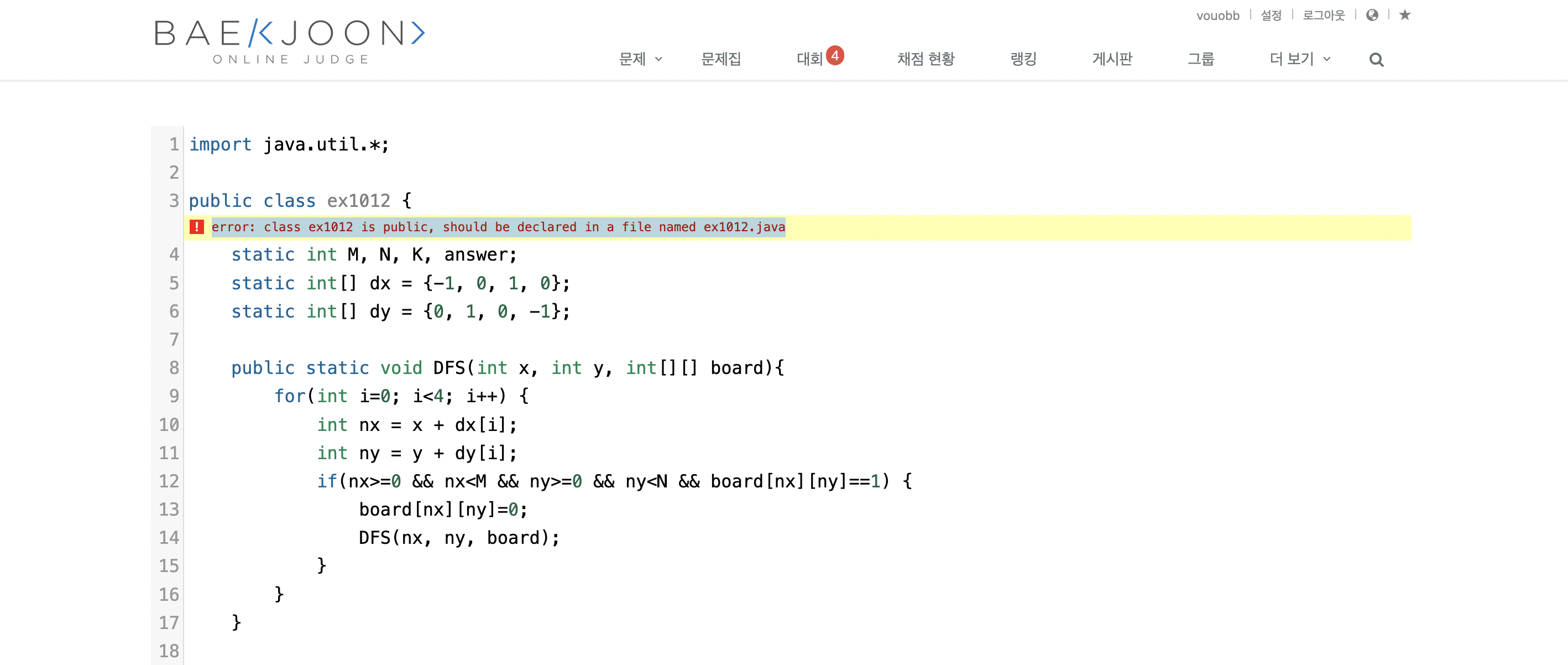The height and width of the screenshot is (665, 1568).
Task: Open the 대회 menu item
Action: coord(809,59)
